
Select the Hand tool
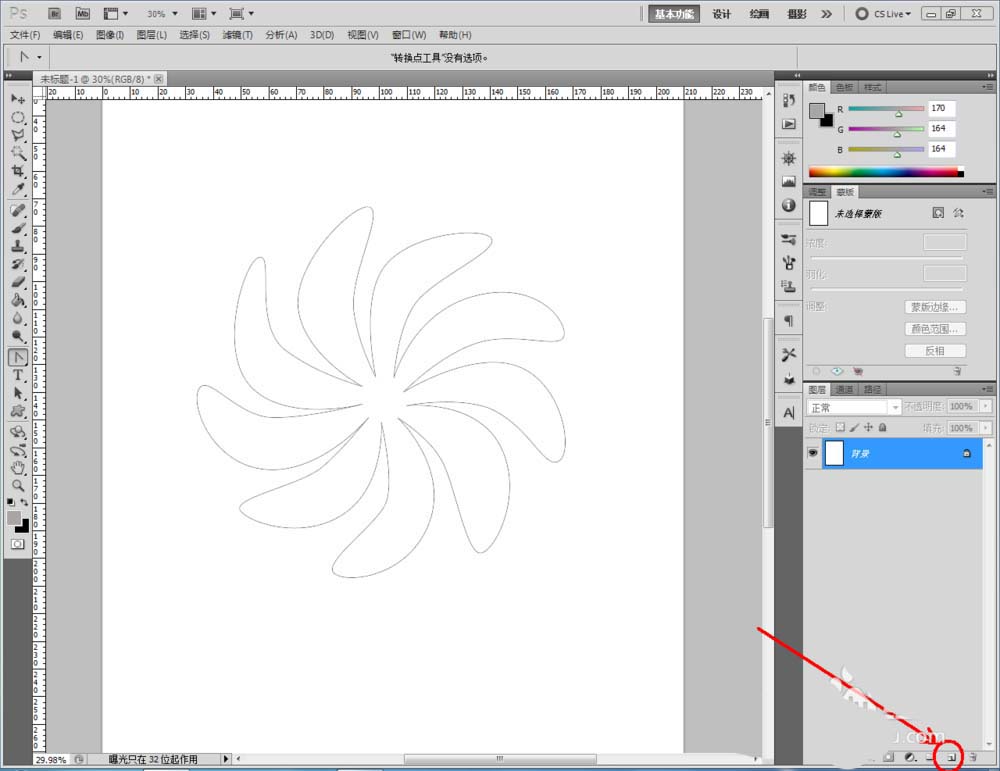pyautogui.click(x=18, y=467)
